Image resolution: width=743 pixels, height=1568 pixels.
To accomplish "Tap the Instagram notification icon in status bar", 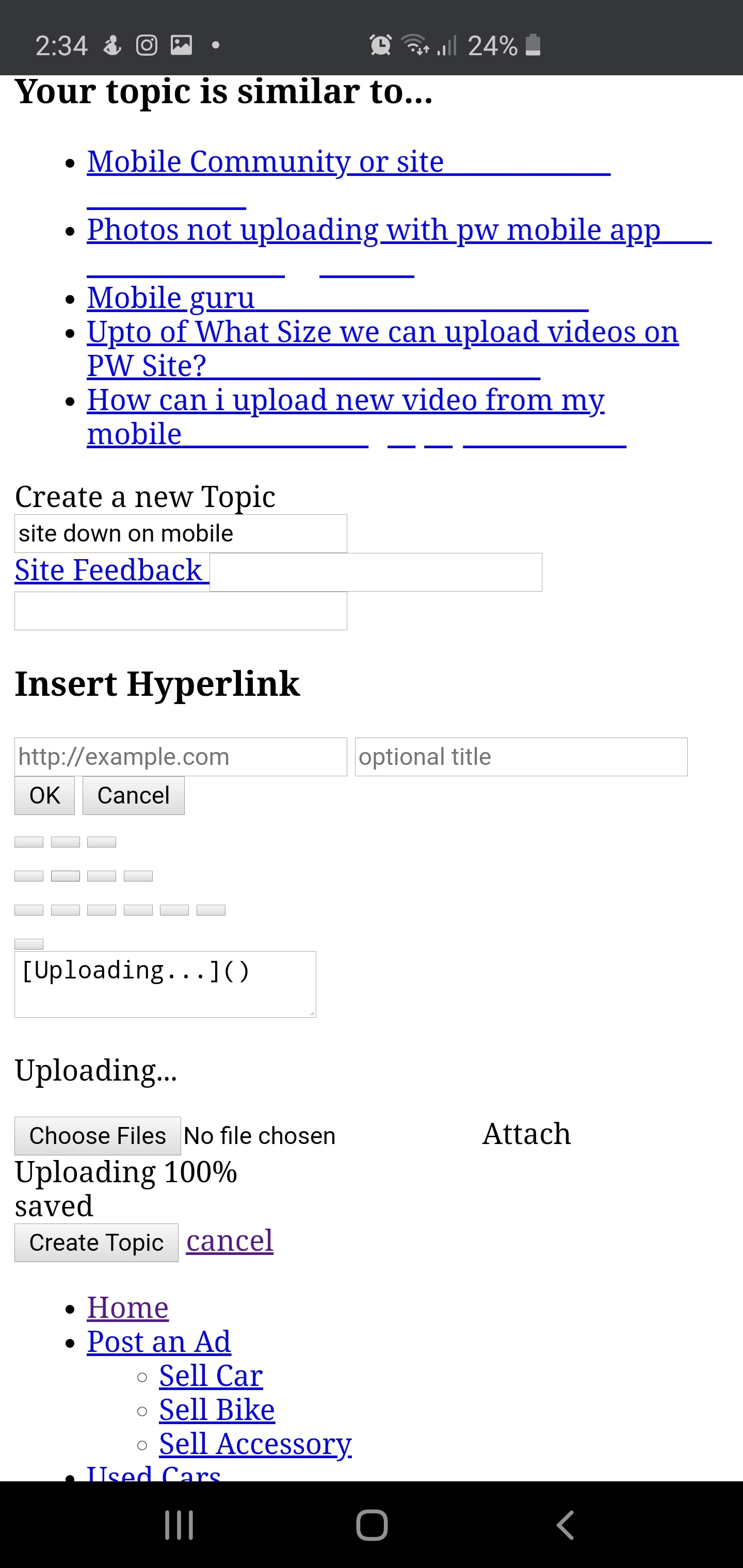I will pos(146,45).
